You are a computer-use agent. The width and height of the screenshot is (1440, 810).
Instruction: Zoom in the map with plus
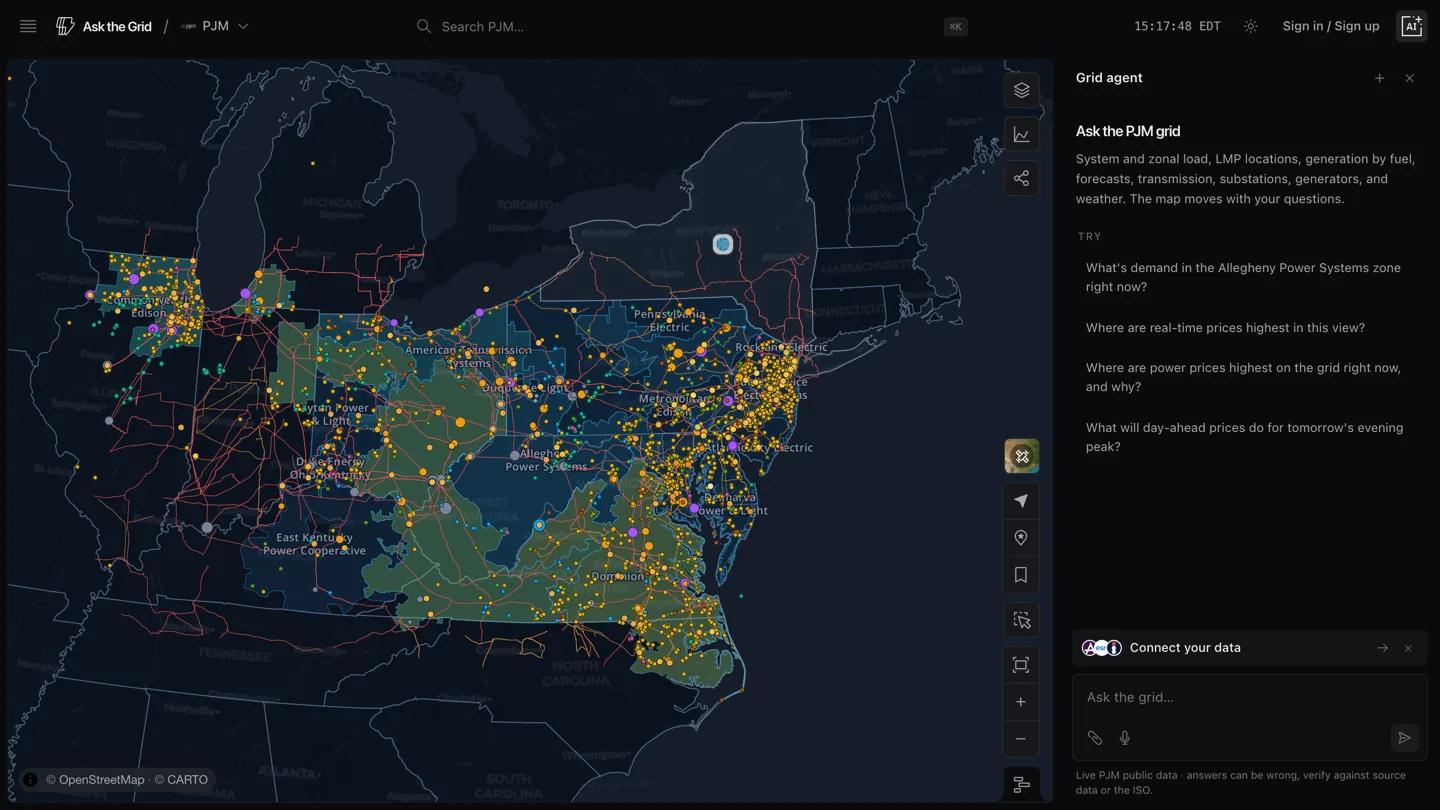click(x=1021, y=702)
